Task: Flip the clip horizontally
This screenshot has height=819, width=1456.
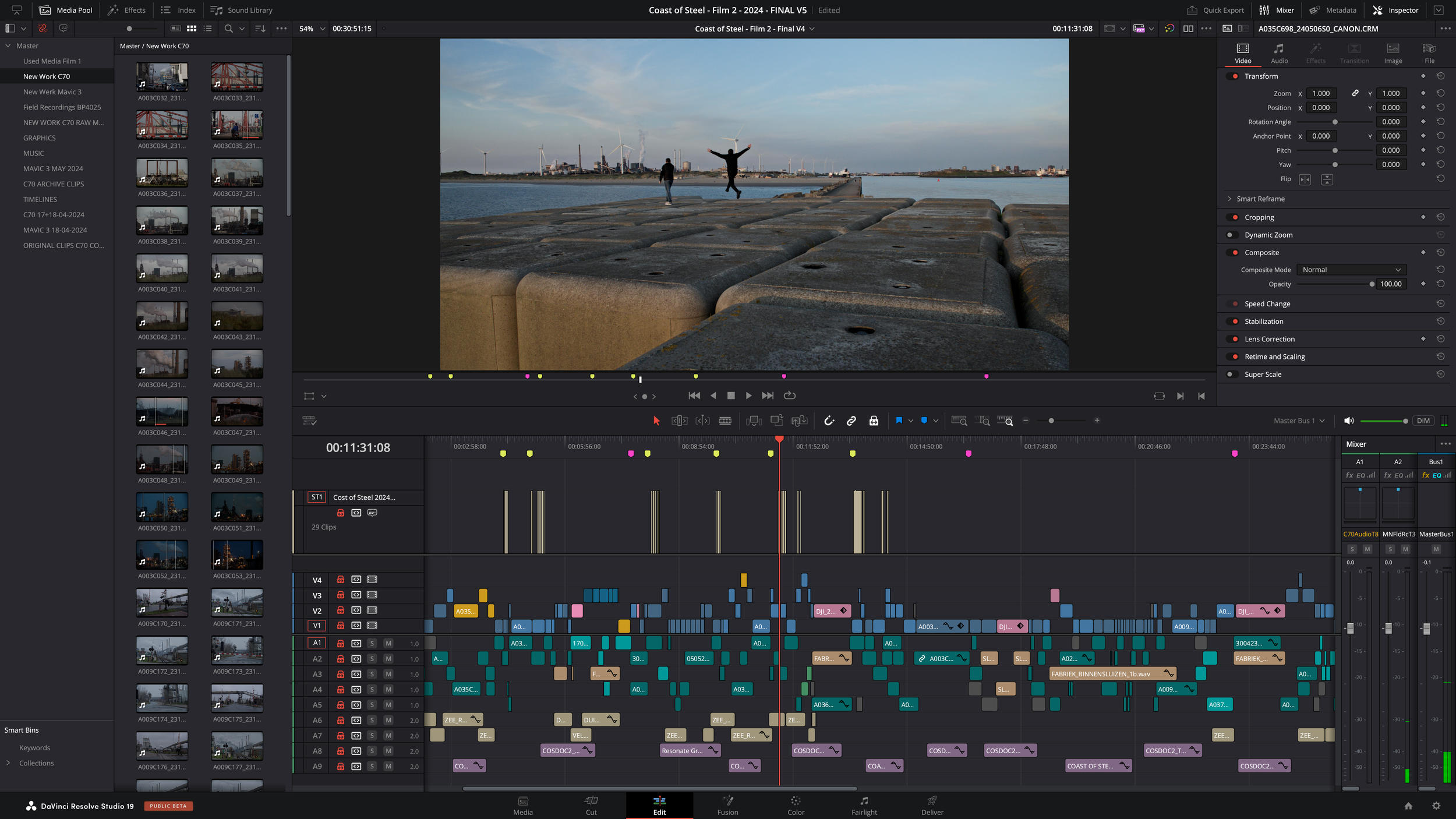Action: click(x=1305, y=179)
